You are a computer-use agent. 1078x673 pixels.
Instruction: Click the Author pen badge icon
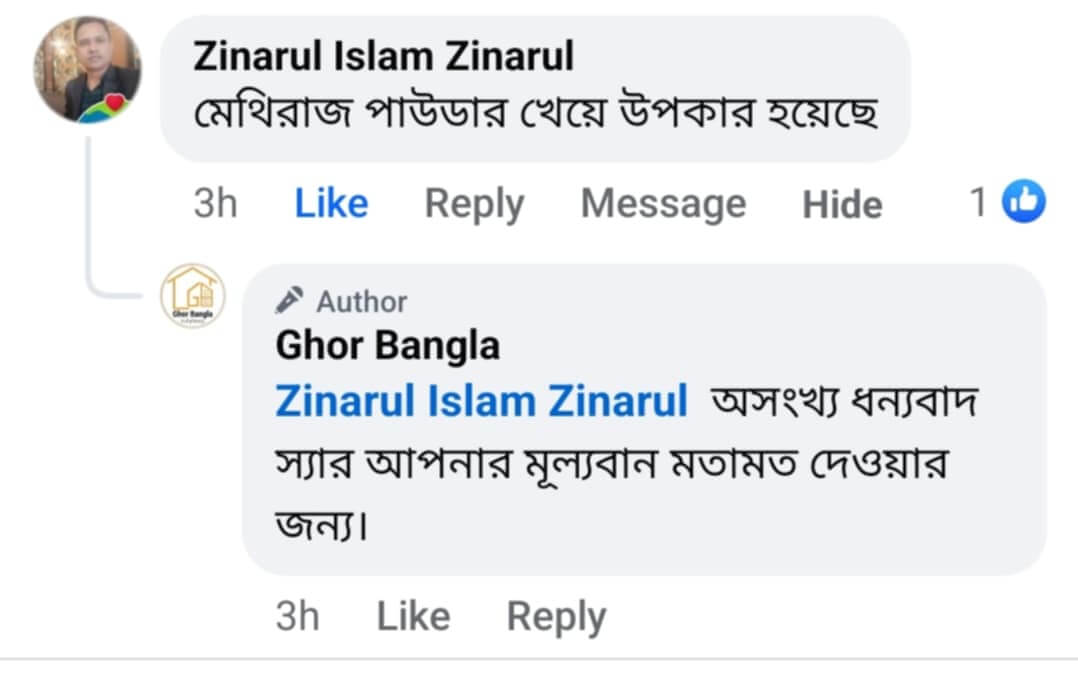tap(289, 300)
